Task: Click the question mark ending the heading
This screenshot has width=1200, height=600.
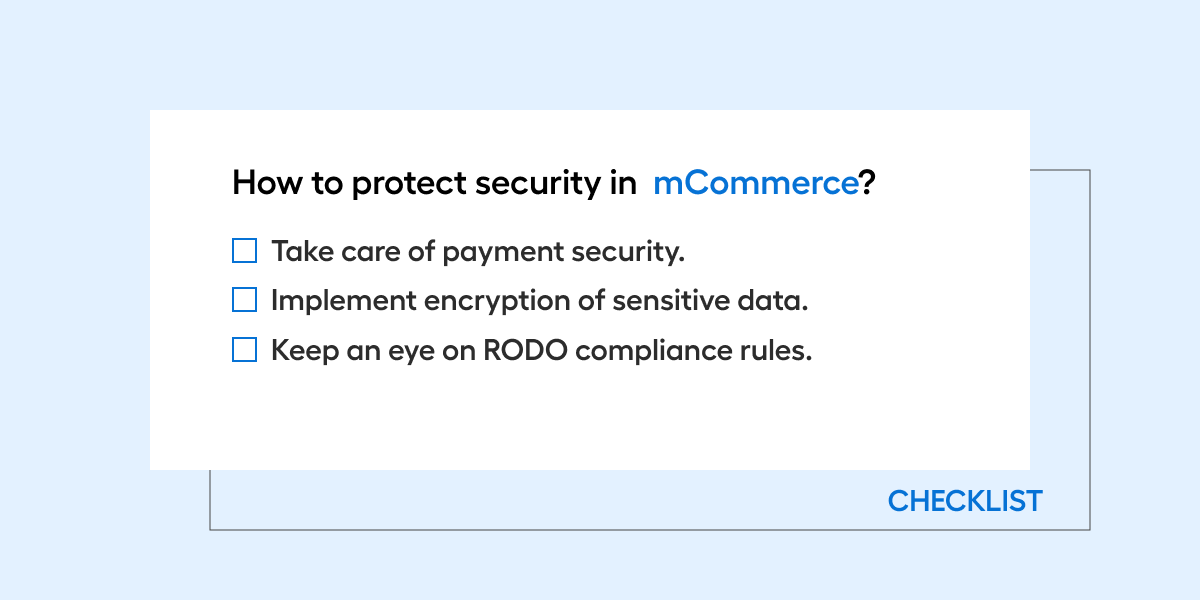Action: tap(867, 183)
